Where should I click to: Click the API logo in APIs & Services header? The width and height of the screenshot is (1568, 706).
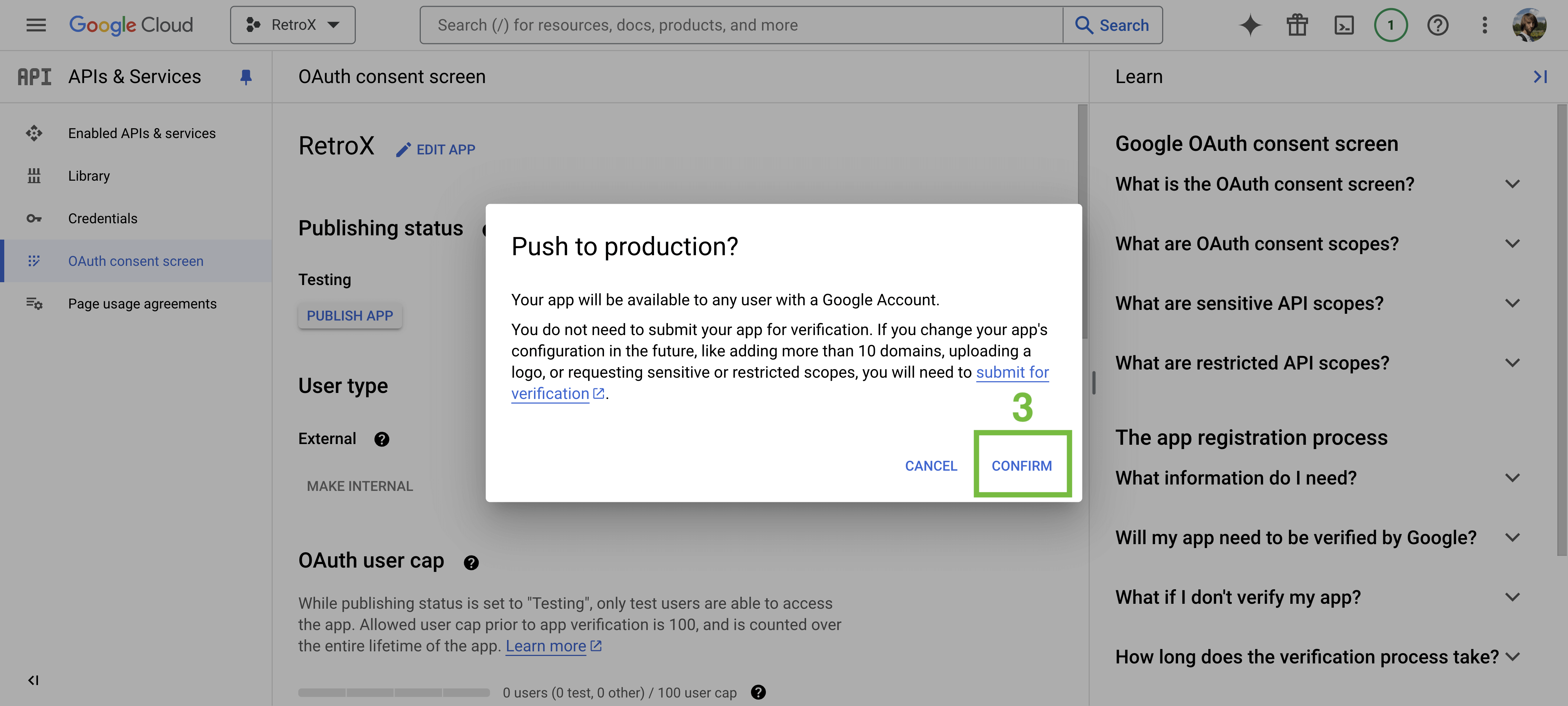click(34, 77)
